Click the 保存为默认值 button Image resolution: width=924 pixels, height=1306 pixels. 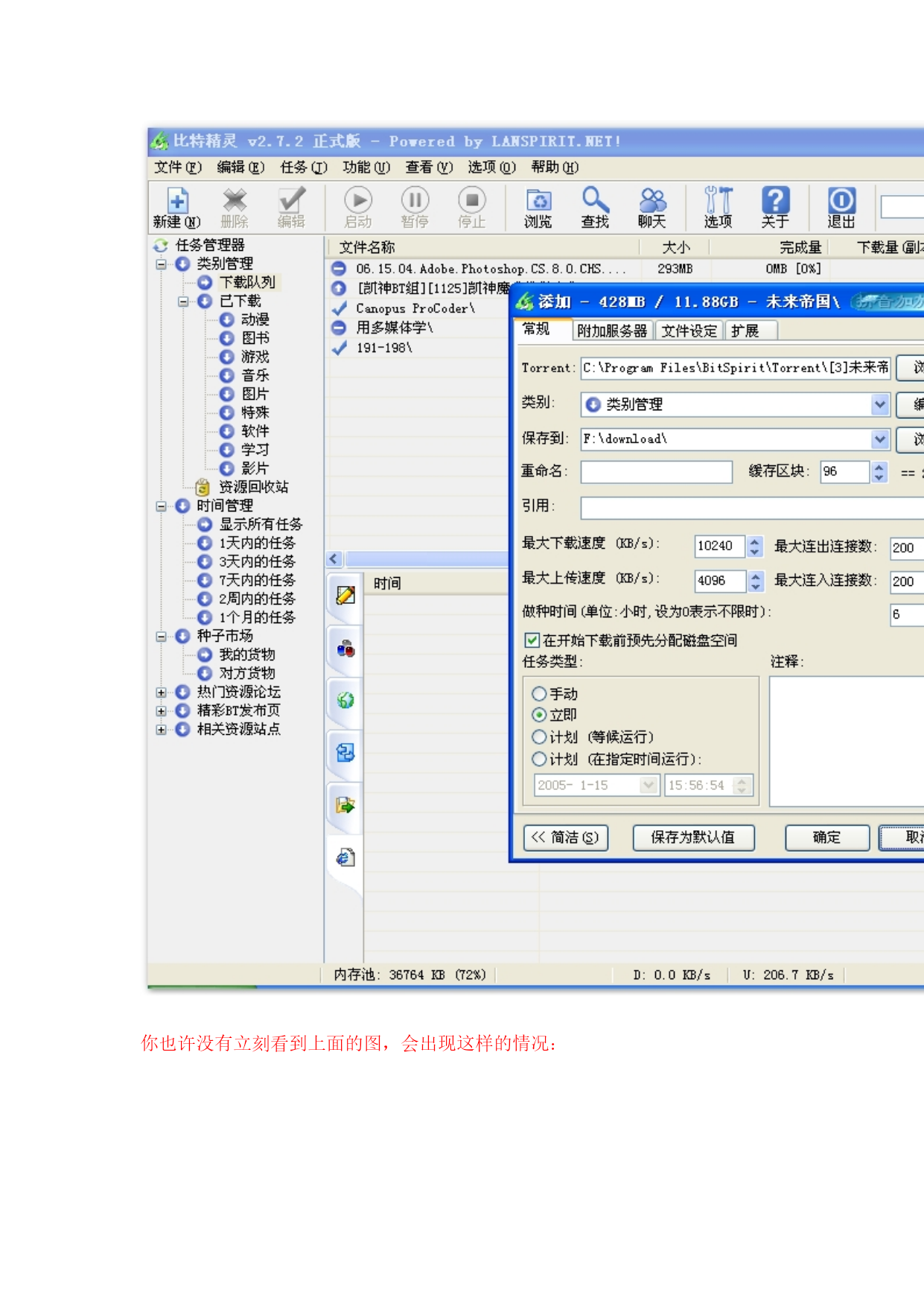click(693, 838)
